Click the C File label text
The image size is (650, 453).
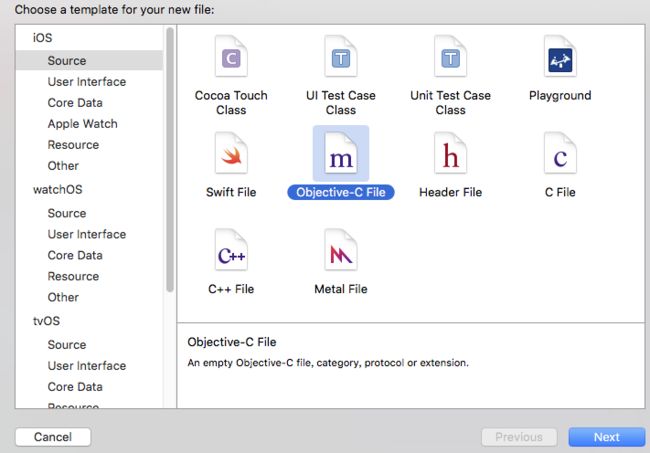[560, 192]
